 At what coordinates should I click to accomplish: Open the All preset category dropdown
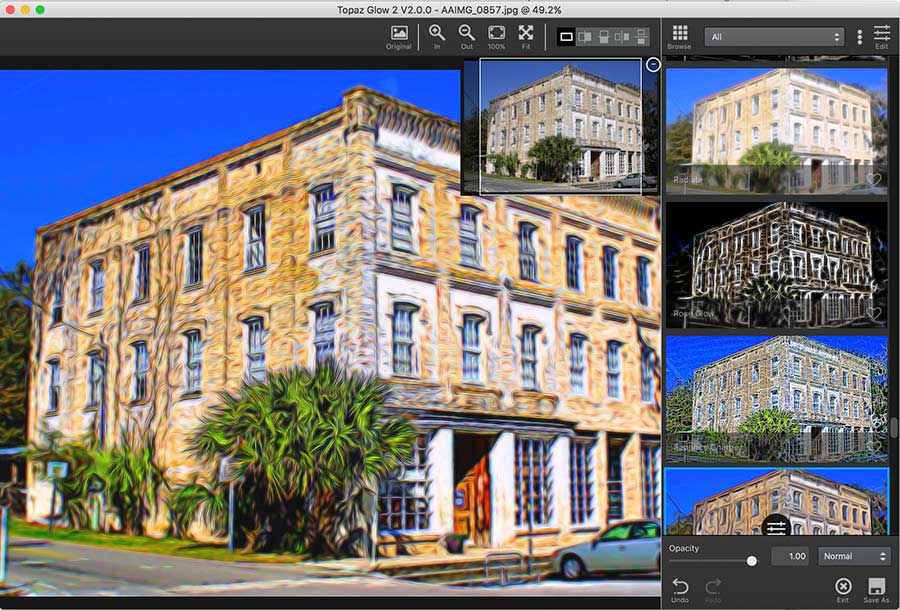pyautogui.click(x=773, y=37)
